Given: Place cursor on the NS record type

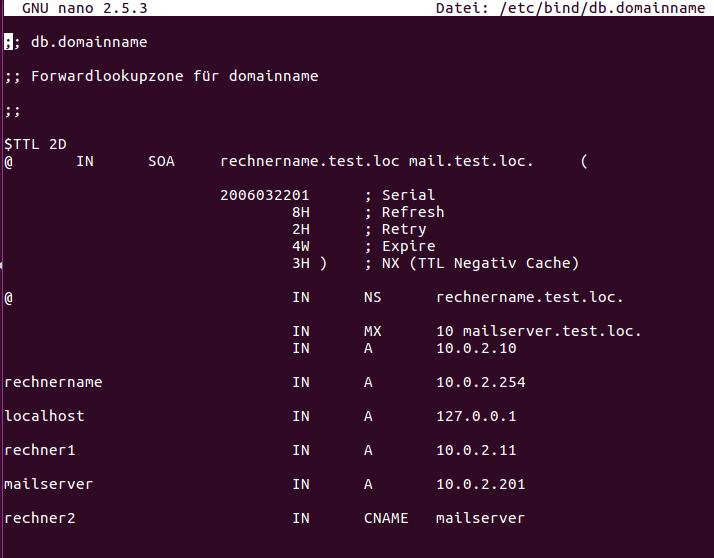Looking at the screenshot, I should pos(372,297).
